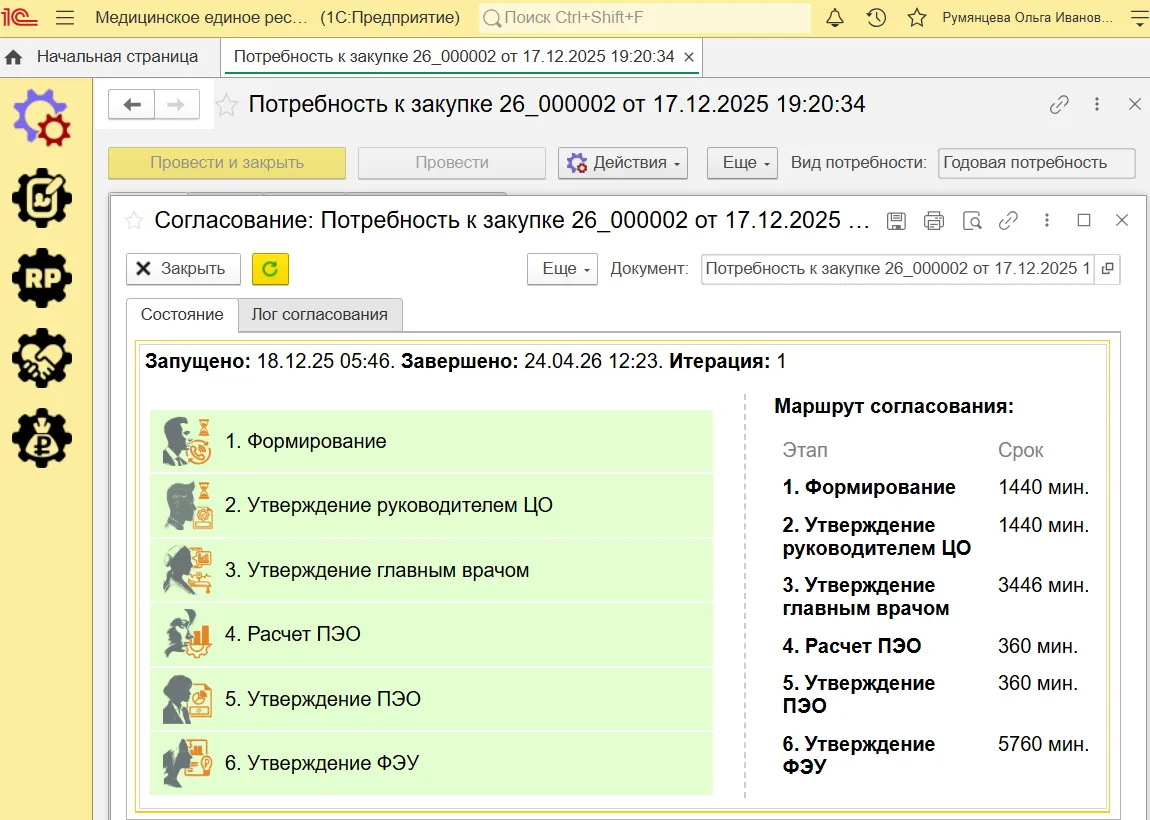The image size is (1150, 820).
Task: Print the Согласование form
Action: click(934, 220)
